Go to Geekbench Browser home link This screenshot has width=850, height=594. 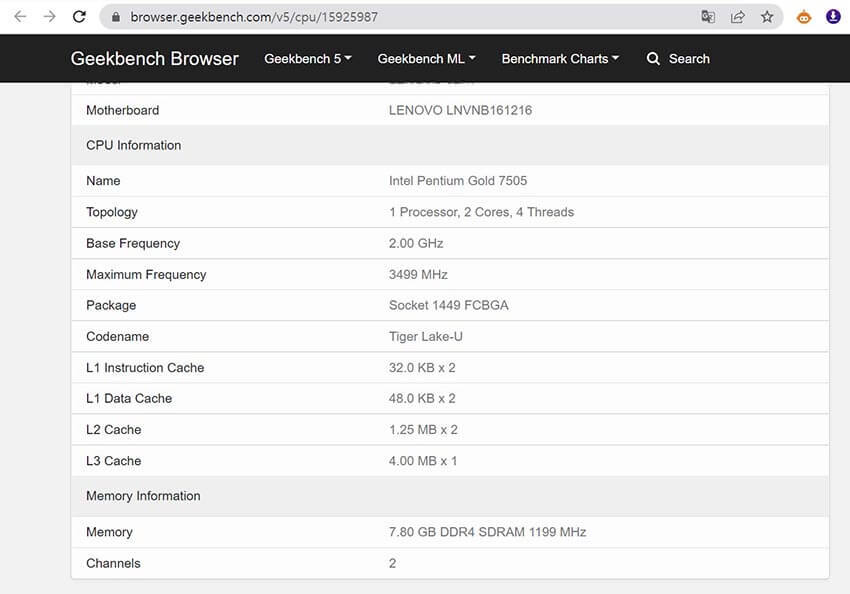pos(154,59)
